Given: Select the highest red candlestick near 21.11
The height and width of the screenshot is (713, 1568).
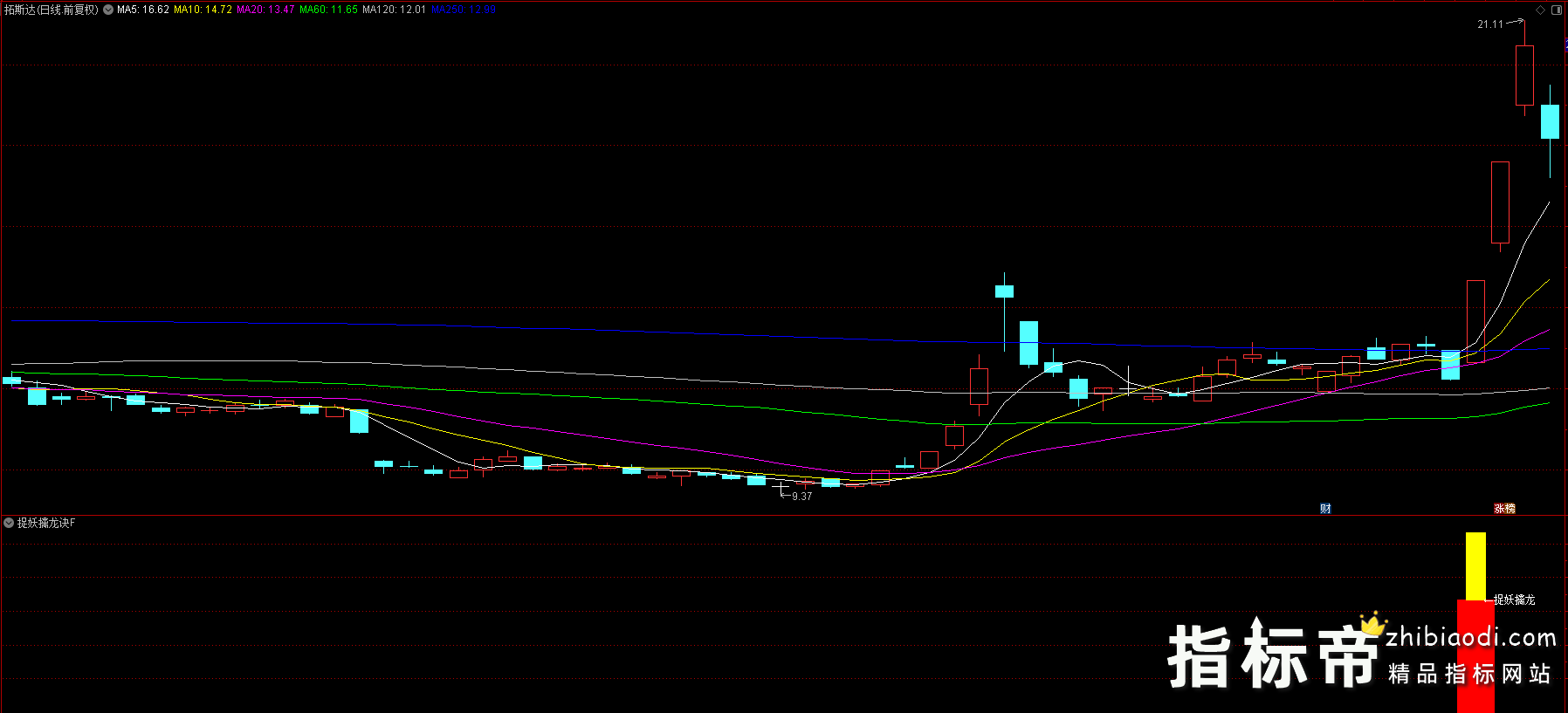Looking at the screenshot, I should [x=1524, y=75].
